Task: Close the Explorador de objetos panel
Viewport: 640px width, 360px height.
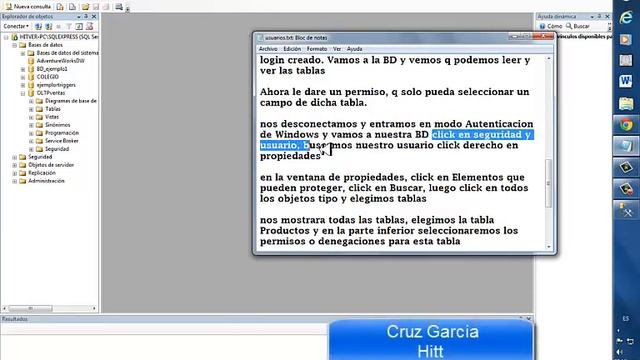Action: click(x=94, y=16)
